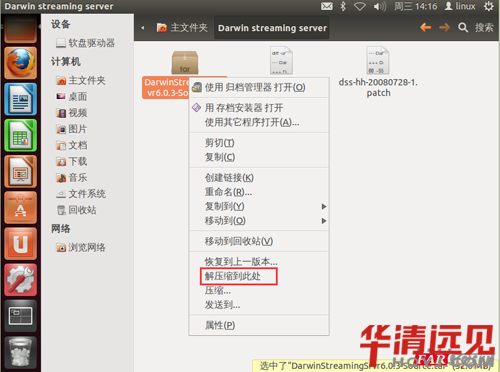Launch LibreOffice Calc spreadsheet icon
The width and height of the screenshot is (500, 372).
21,135
